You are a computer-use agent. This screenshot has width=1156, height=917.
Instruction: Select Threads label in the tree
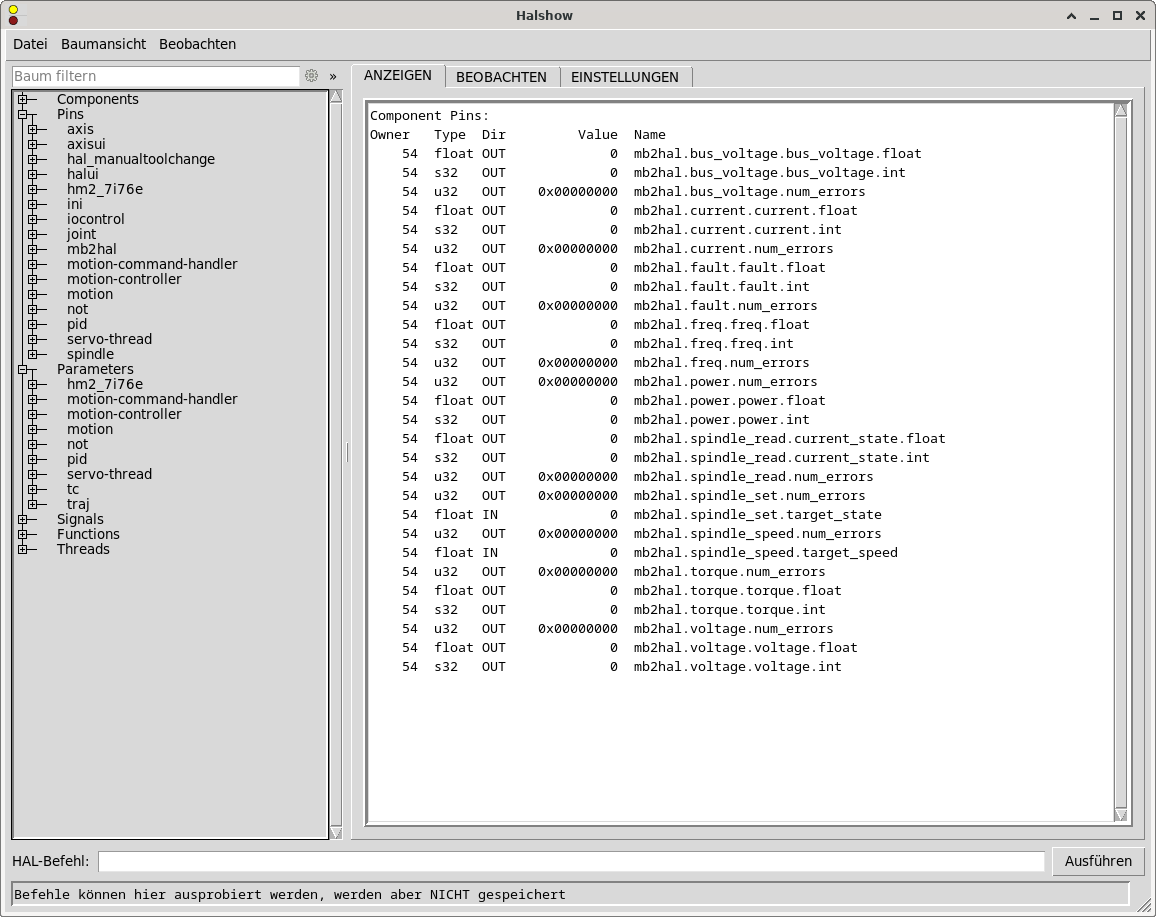[x=83, y=549]
